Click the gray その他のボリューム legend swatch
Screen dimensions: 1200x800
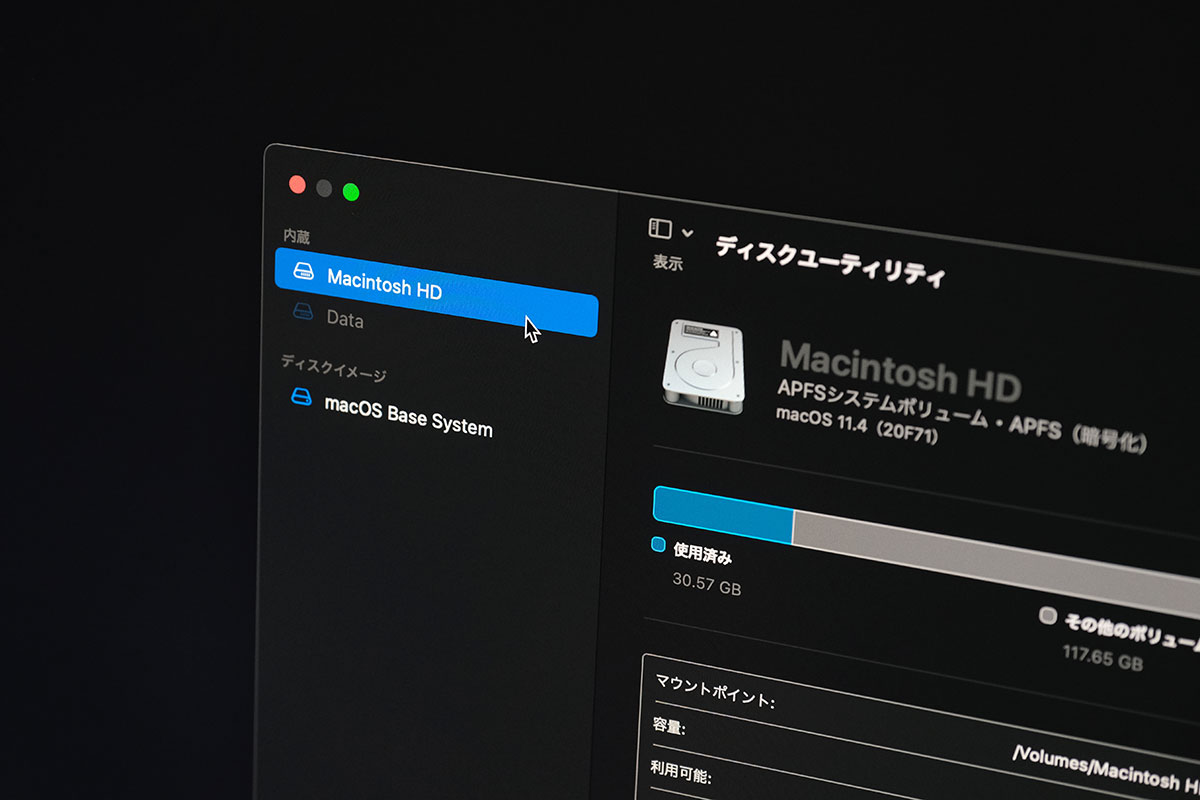1047,616
